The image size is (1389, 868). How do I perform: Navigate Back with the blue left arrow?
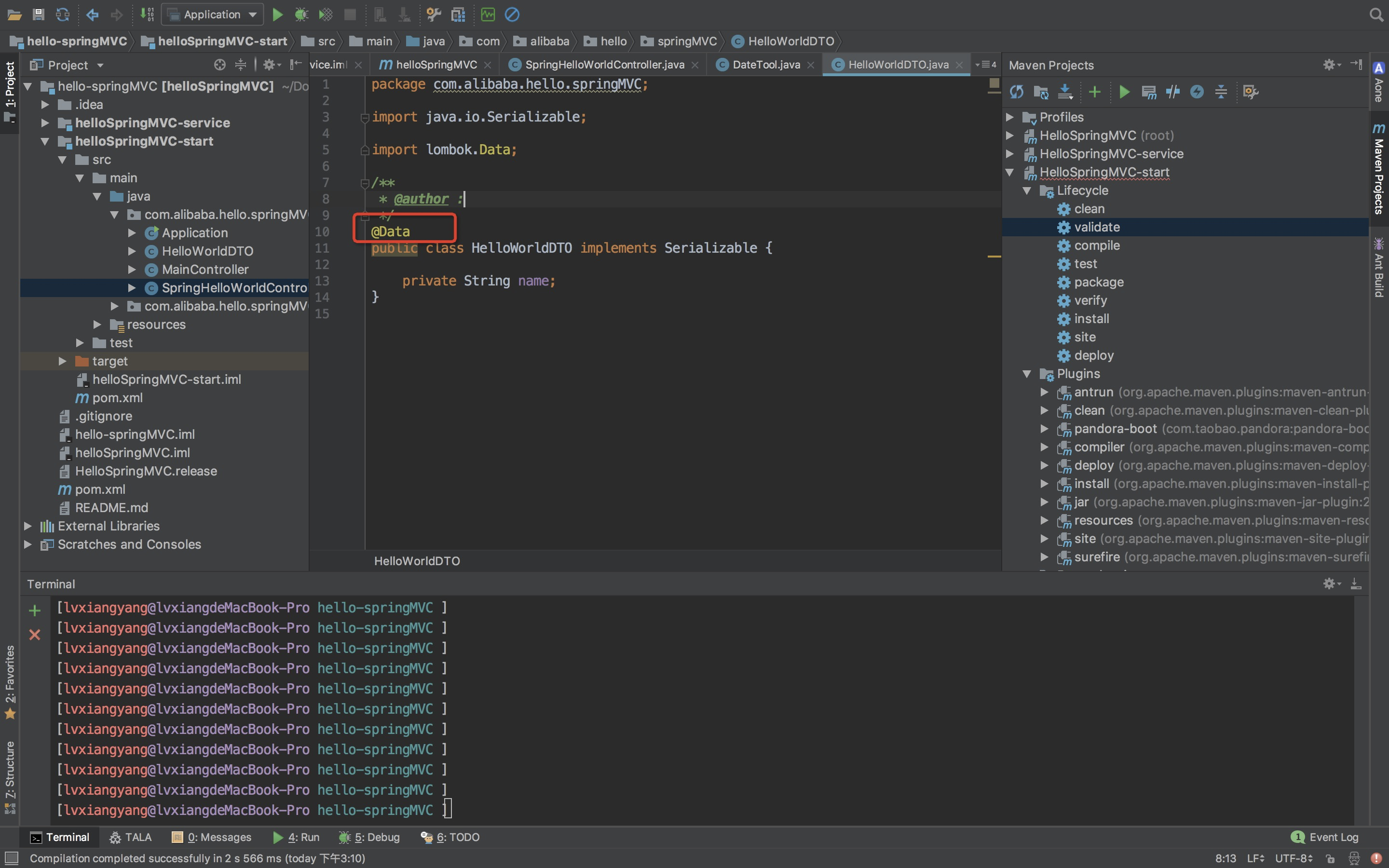click(92, 14)
